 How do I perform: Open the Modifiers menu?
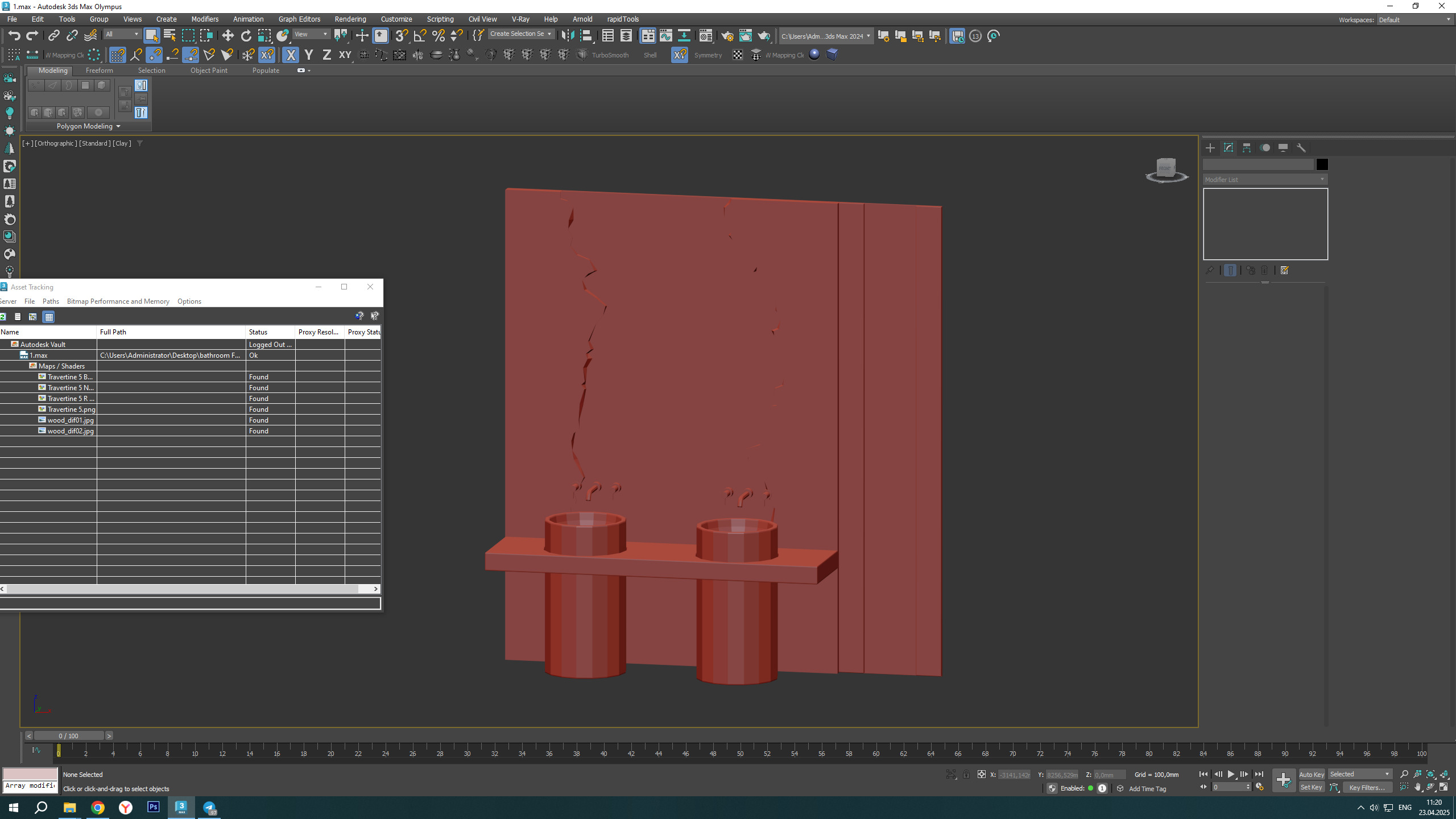(205, 19)
